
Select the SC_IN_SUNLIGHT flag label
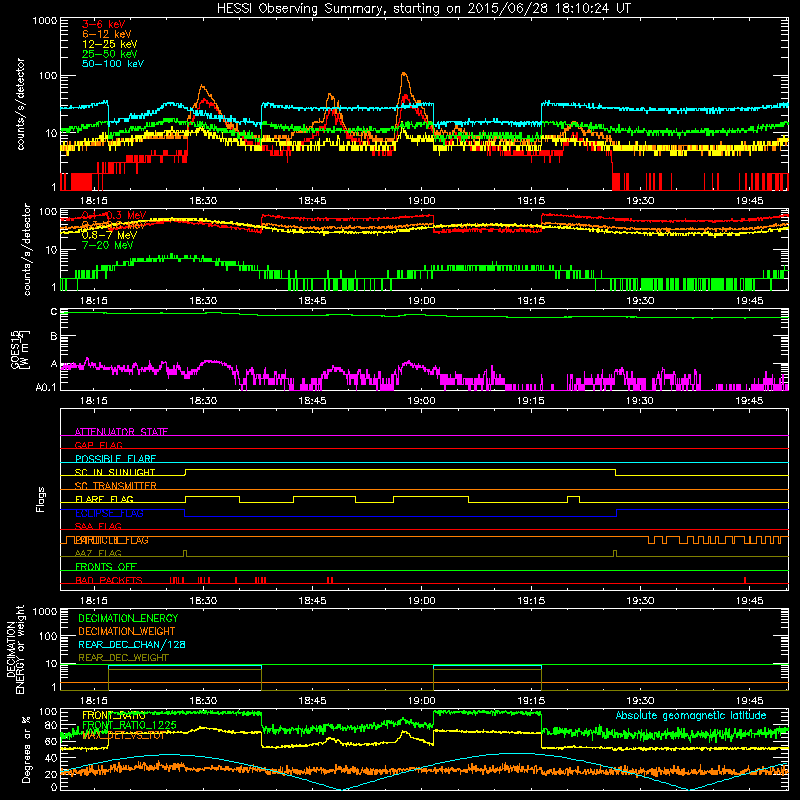pos(115,472)
